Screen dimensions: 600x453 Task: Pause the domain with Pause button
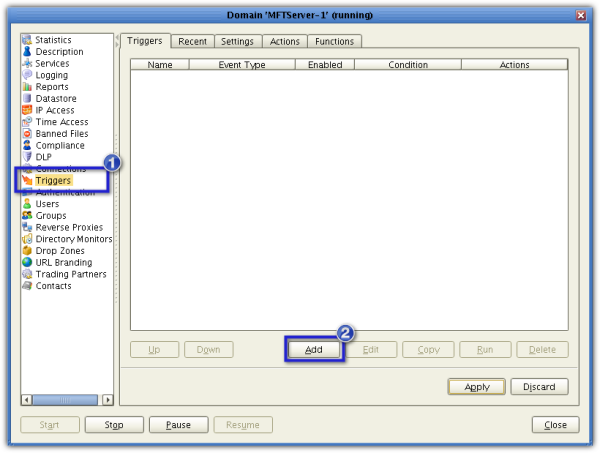point(178,425)
